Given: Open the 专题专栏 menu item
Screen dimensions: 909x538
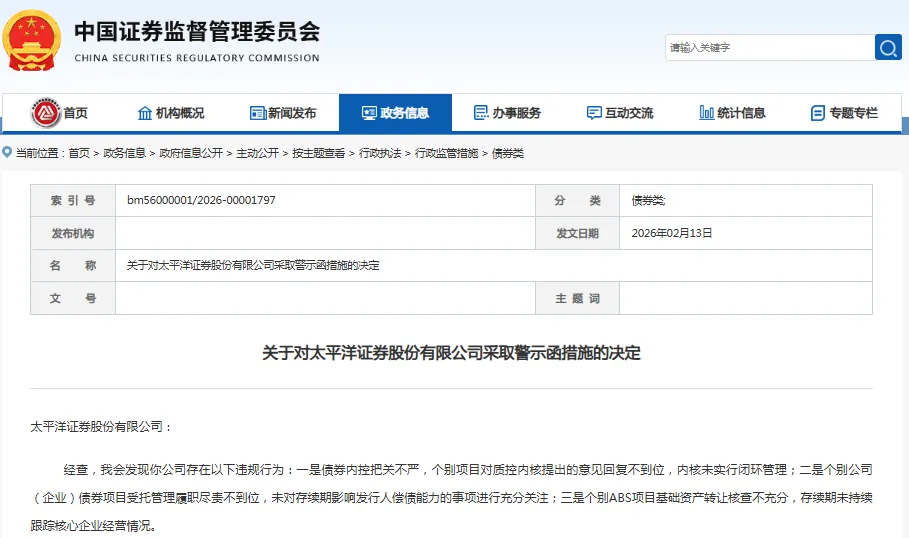Looking at the screenshot, I should point(853,113).
